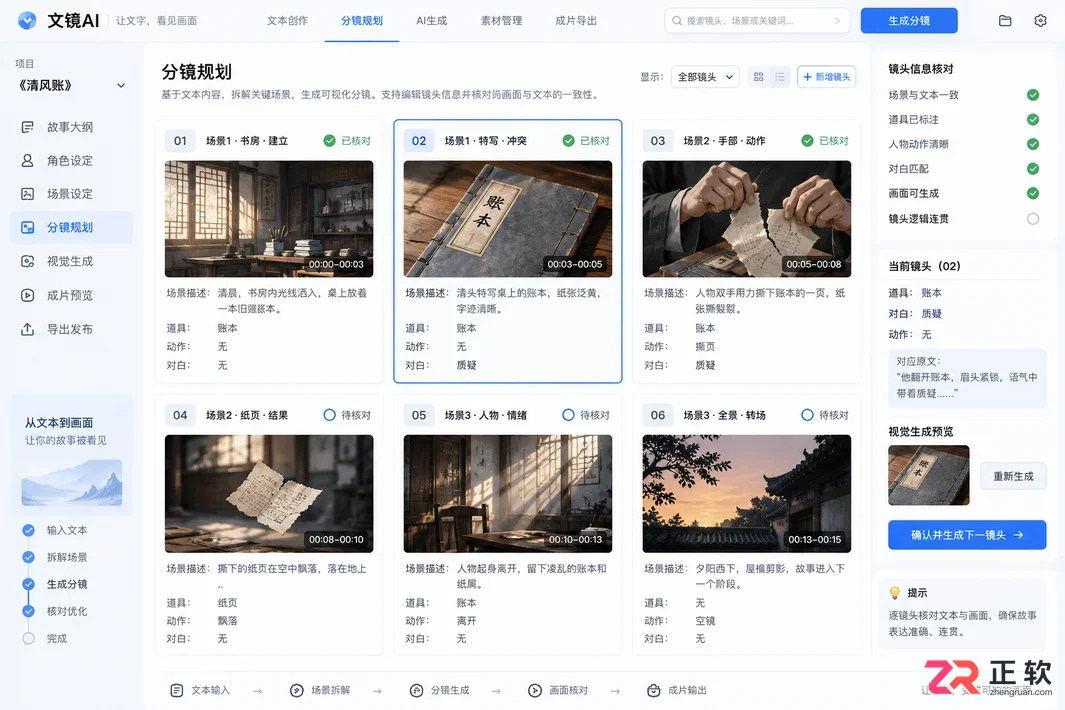This screenshot has height=710, width=1065.
Task: Click the 场景3 · 人物 · 情绪 title
Action: coord(486,415)
